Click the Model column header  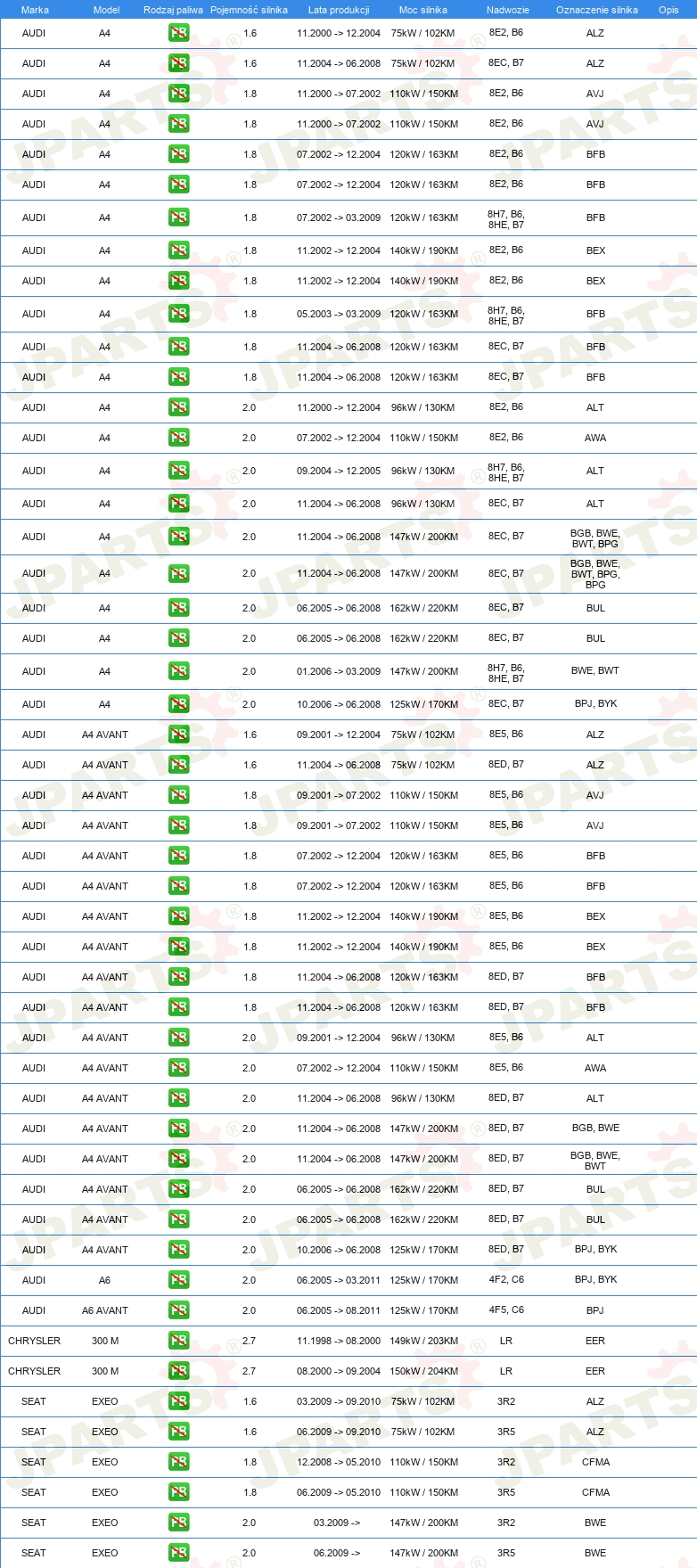(x=106, y=10)
